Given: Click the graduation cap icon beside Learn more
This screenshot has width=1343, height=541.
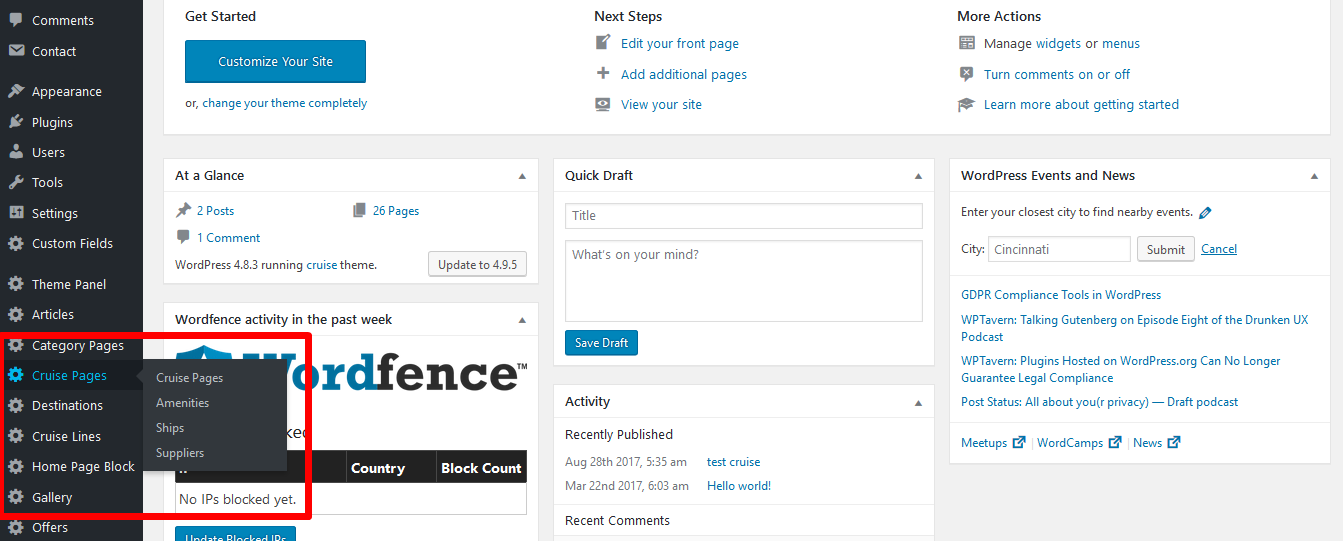Looking at the screenshot, I should point(966,104).
